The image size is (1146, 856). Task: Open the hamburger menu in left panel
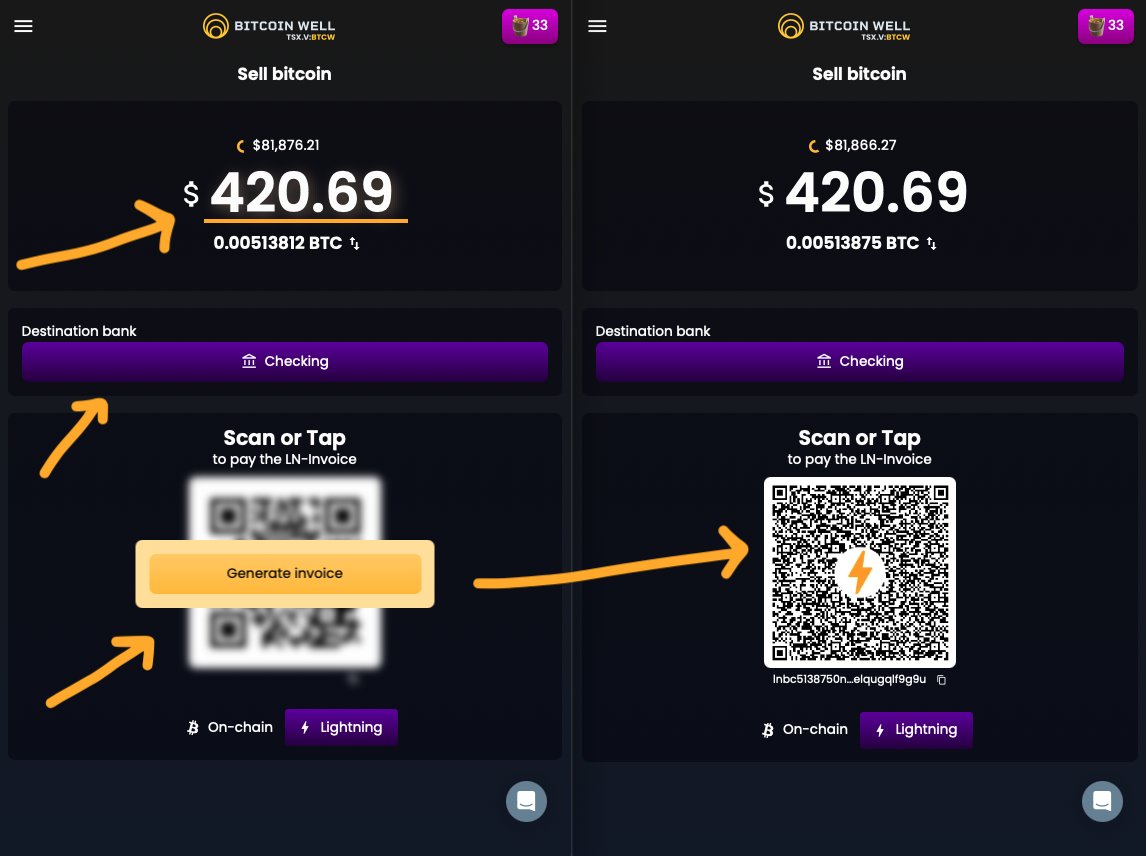pos(24,27)
